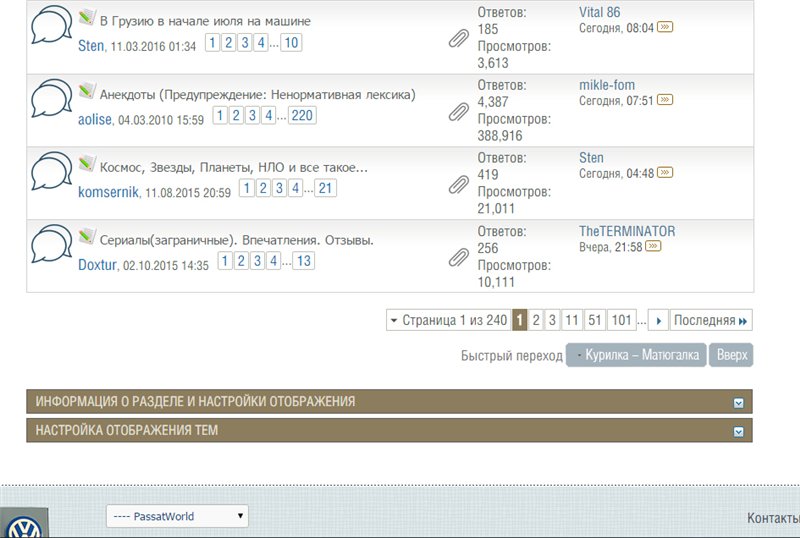Image resolution: width=800 pixels, height=538 pixels.
Task: Go to page 1 of Сериалы thread
Action: point(225,261)
